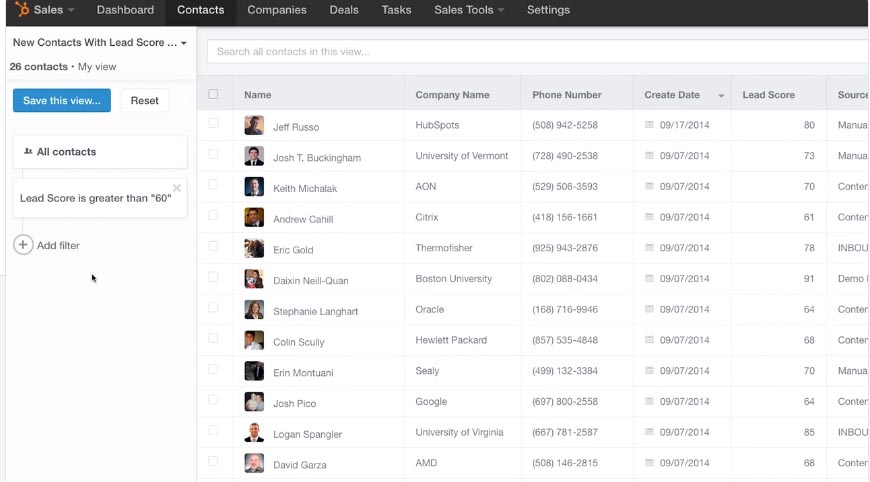The height and width of the screenshot is (482, 870).
Task: Click the plus icon for Add filter
Action: click(23, 245)
